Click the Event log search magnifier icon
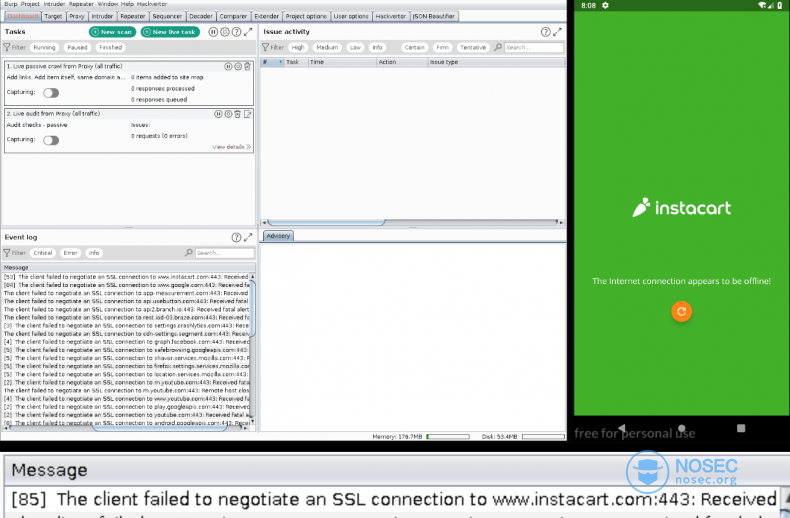Screen dimensions: 790x518 (x=188, y=253)
